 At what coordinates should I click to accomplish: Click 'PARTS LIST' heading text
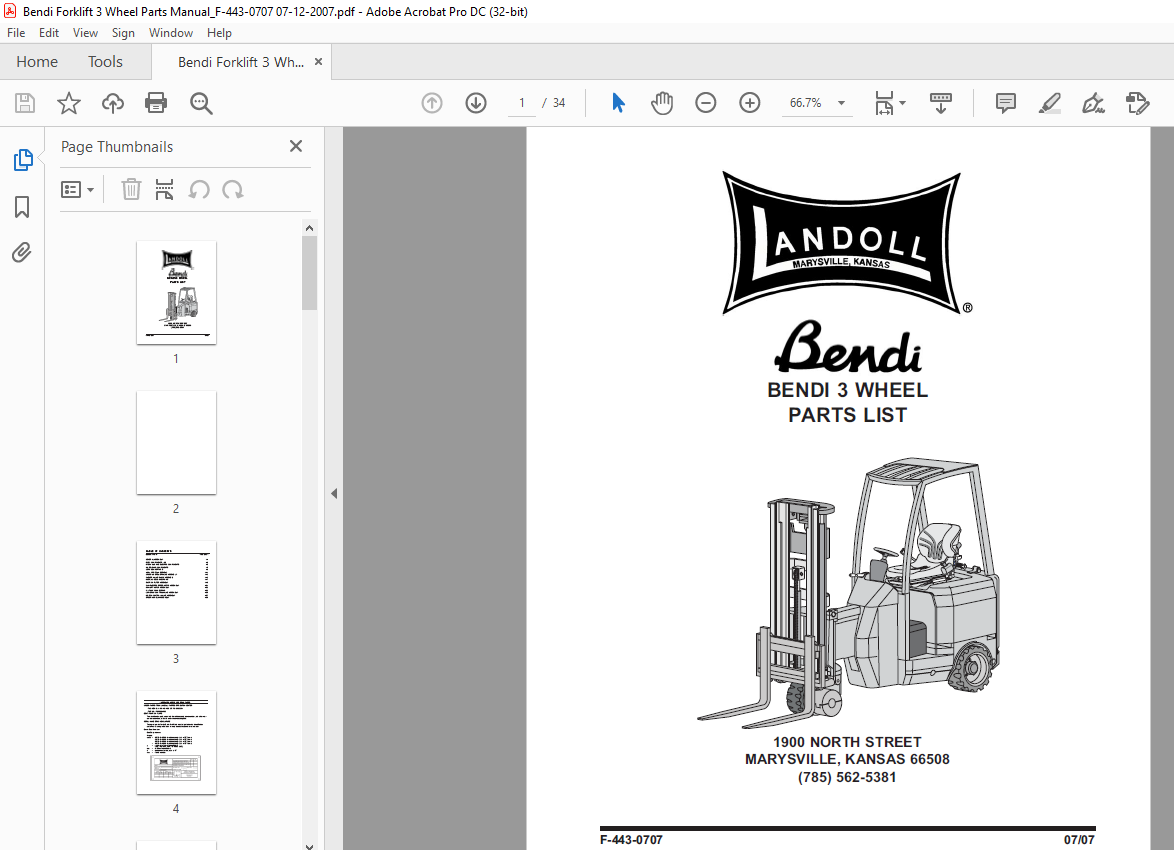pyautogui.click(x=848, y=415)
